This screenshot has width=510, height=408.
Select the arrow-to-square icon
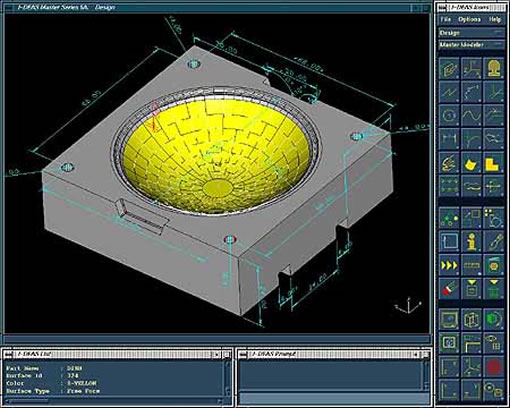coord(471,218)
